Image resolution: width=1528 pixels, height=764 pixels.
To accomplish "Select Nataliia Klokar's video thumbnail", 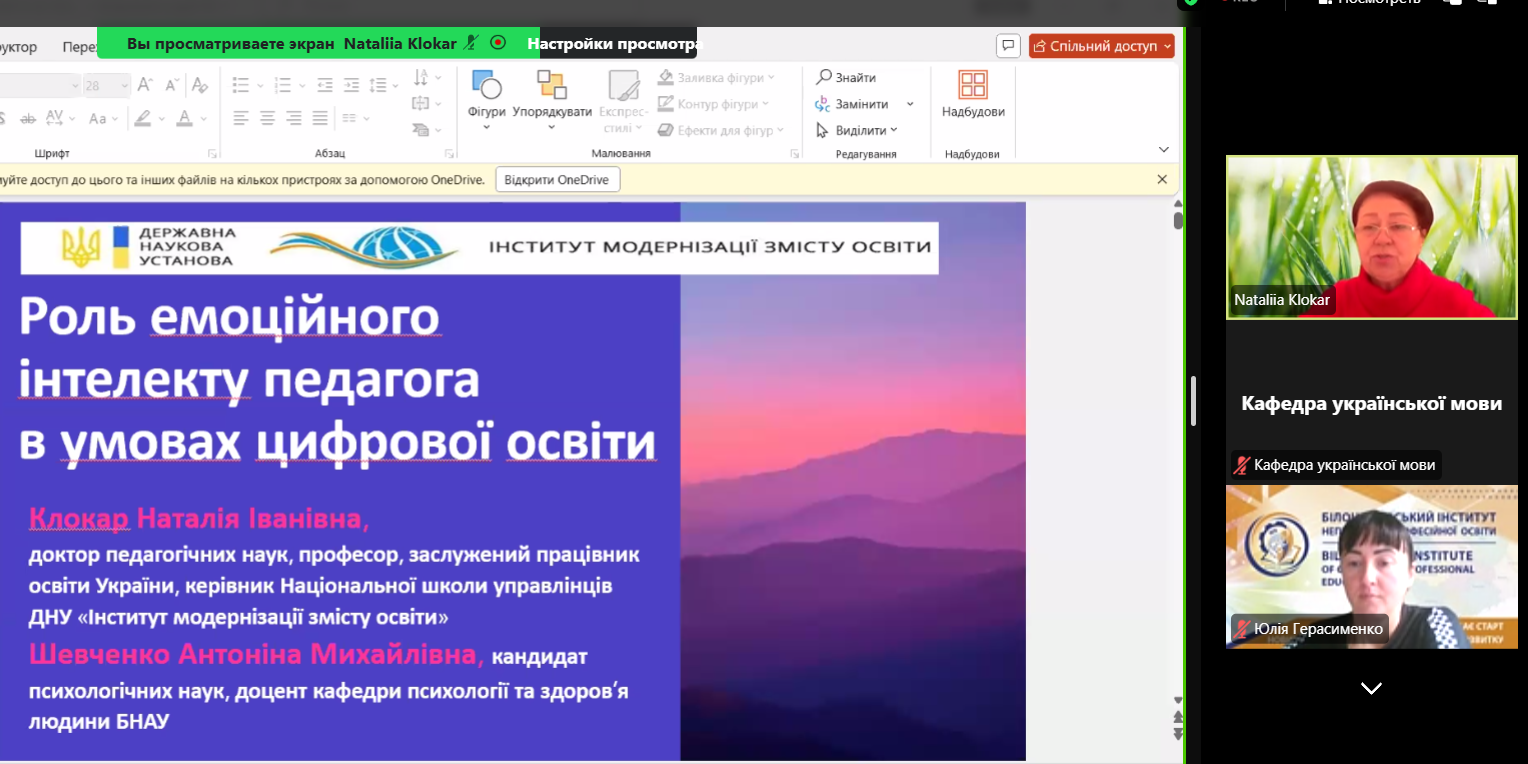I will tap(1371, 237).
